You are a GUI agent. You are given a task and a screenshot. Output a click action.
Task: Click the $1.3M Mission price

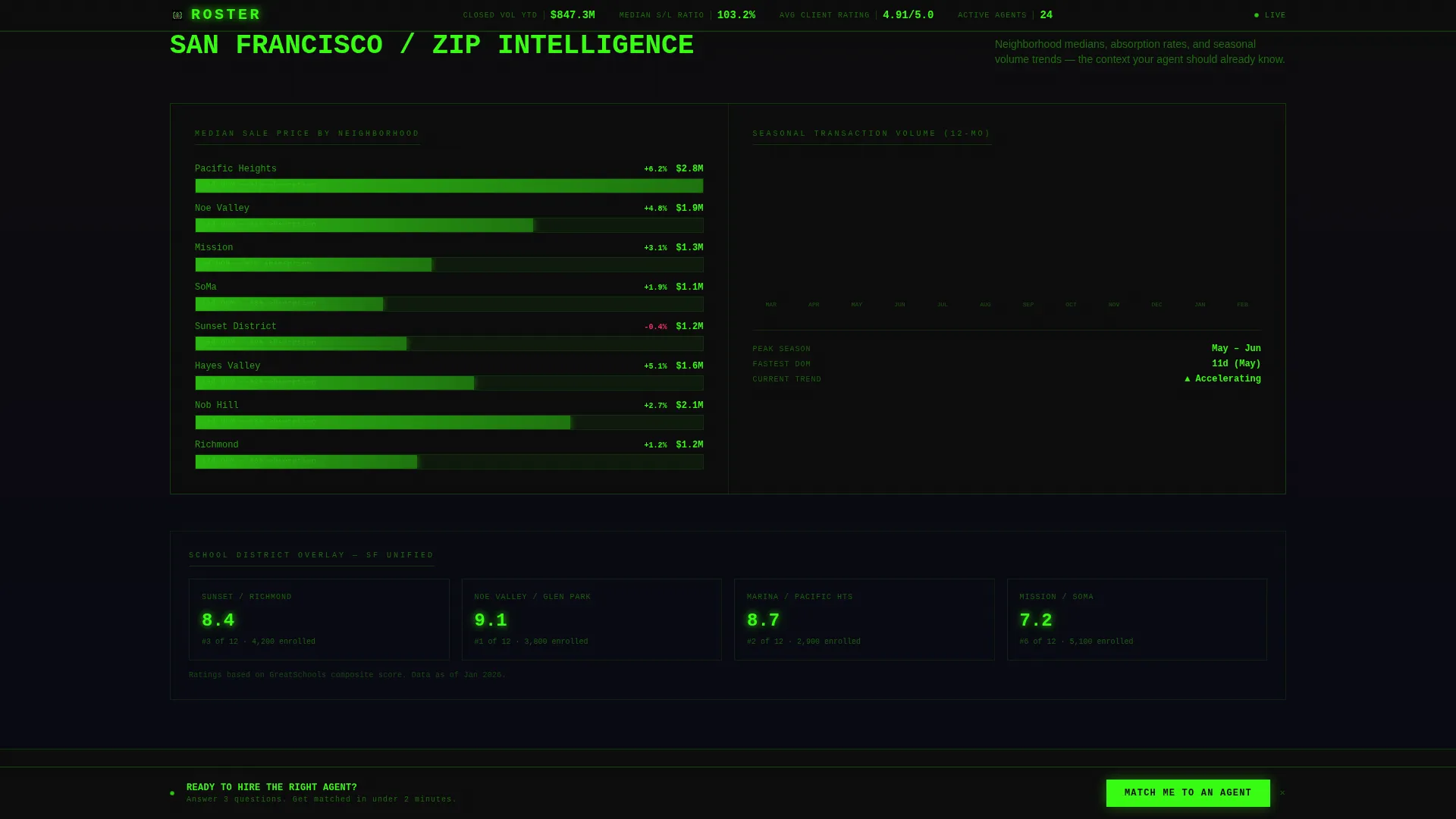click(689, 248)
